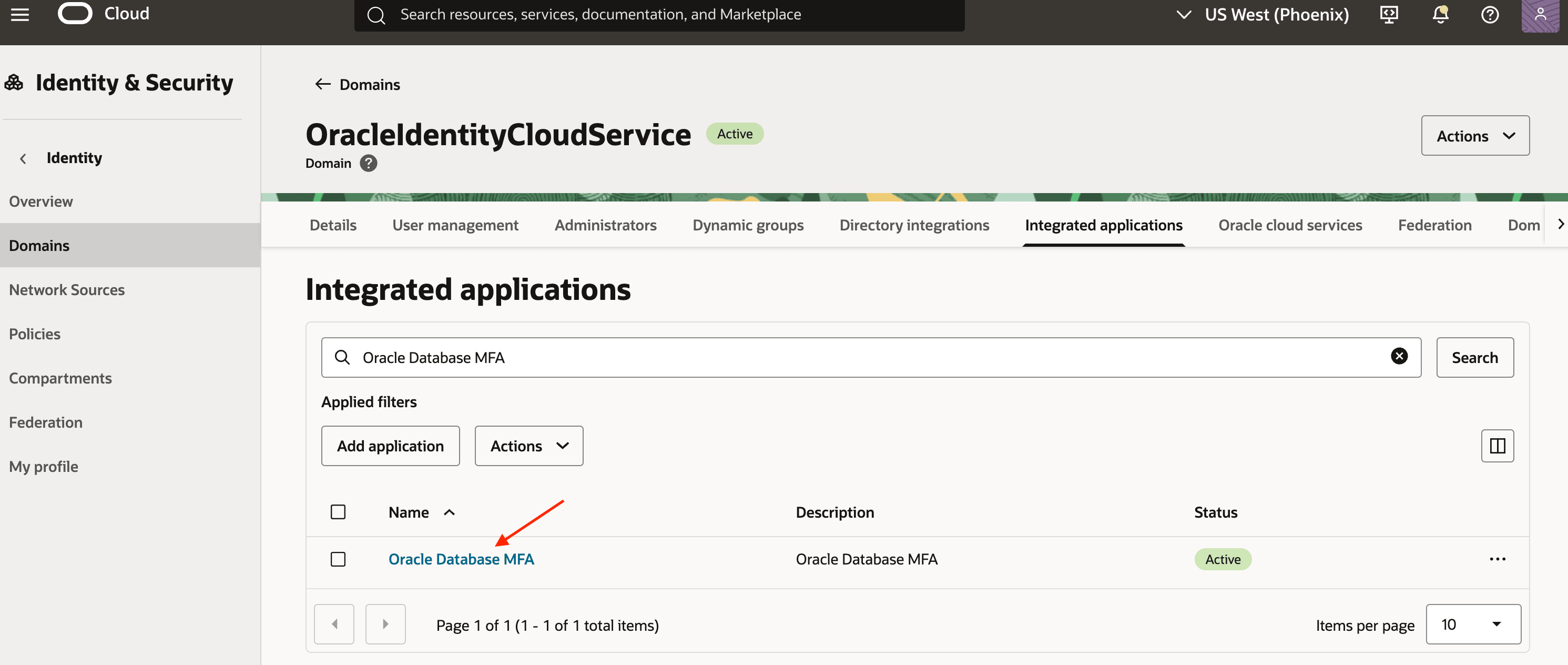This screenshot has width=1568, height=665.
Task: Open the help menu icon
Action: (x=1490, y=15)
